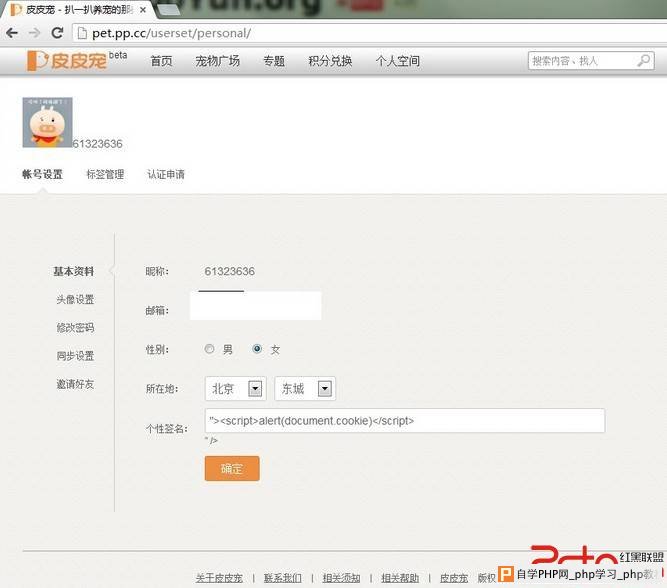Focus the address bar URL
Screen dimensions: 667x588
[171, 33]
